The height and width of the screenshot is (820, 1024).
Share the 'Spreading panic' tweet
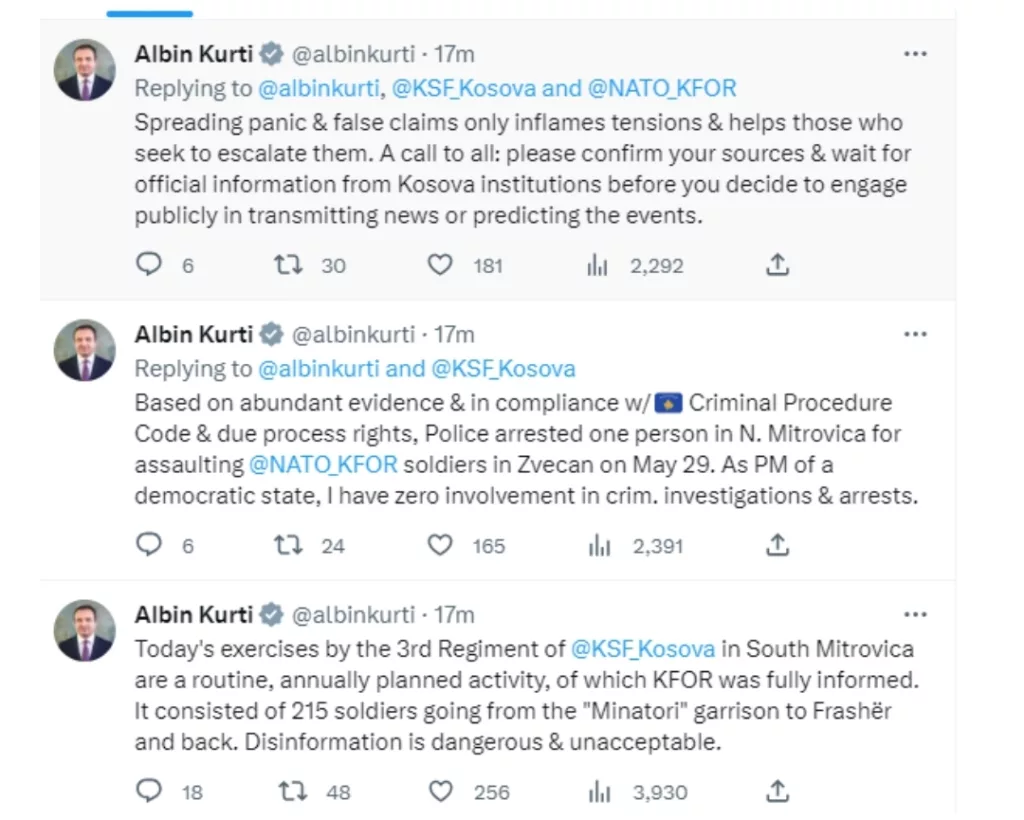(777, 264)
